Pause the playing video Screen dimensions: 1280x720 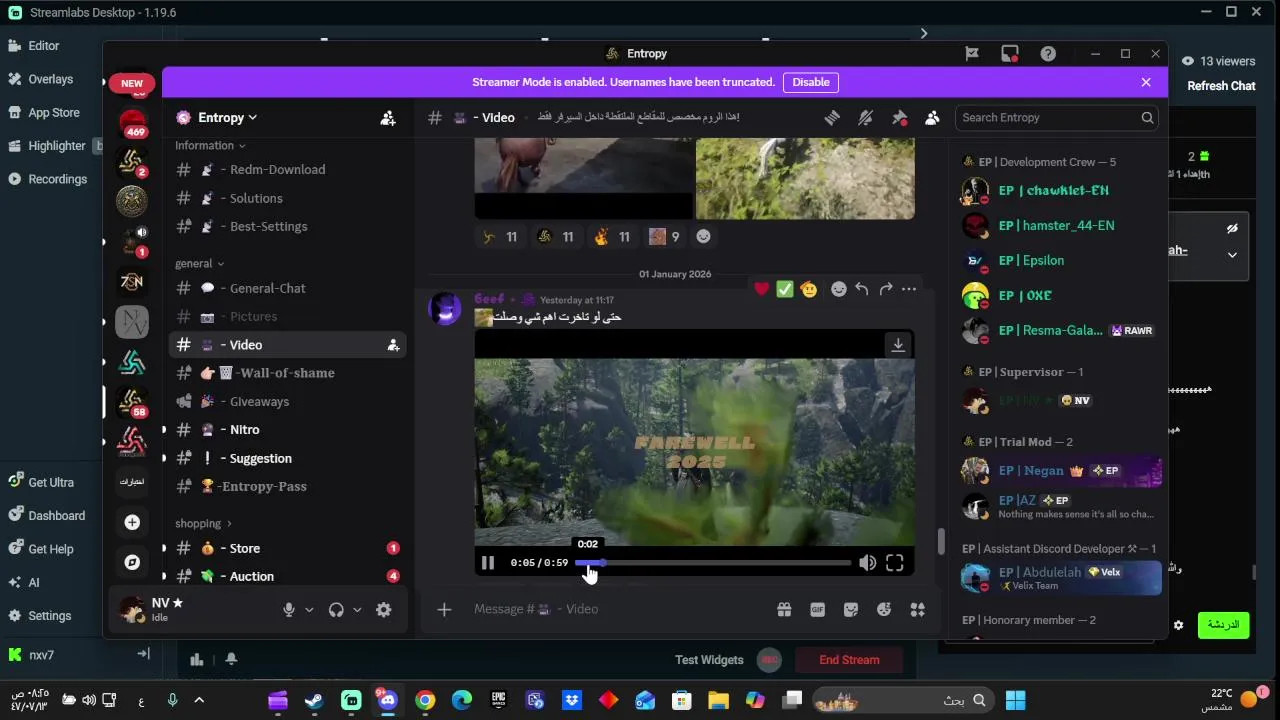coord(488,563)
